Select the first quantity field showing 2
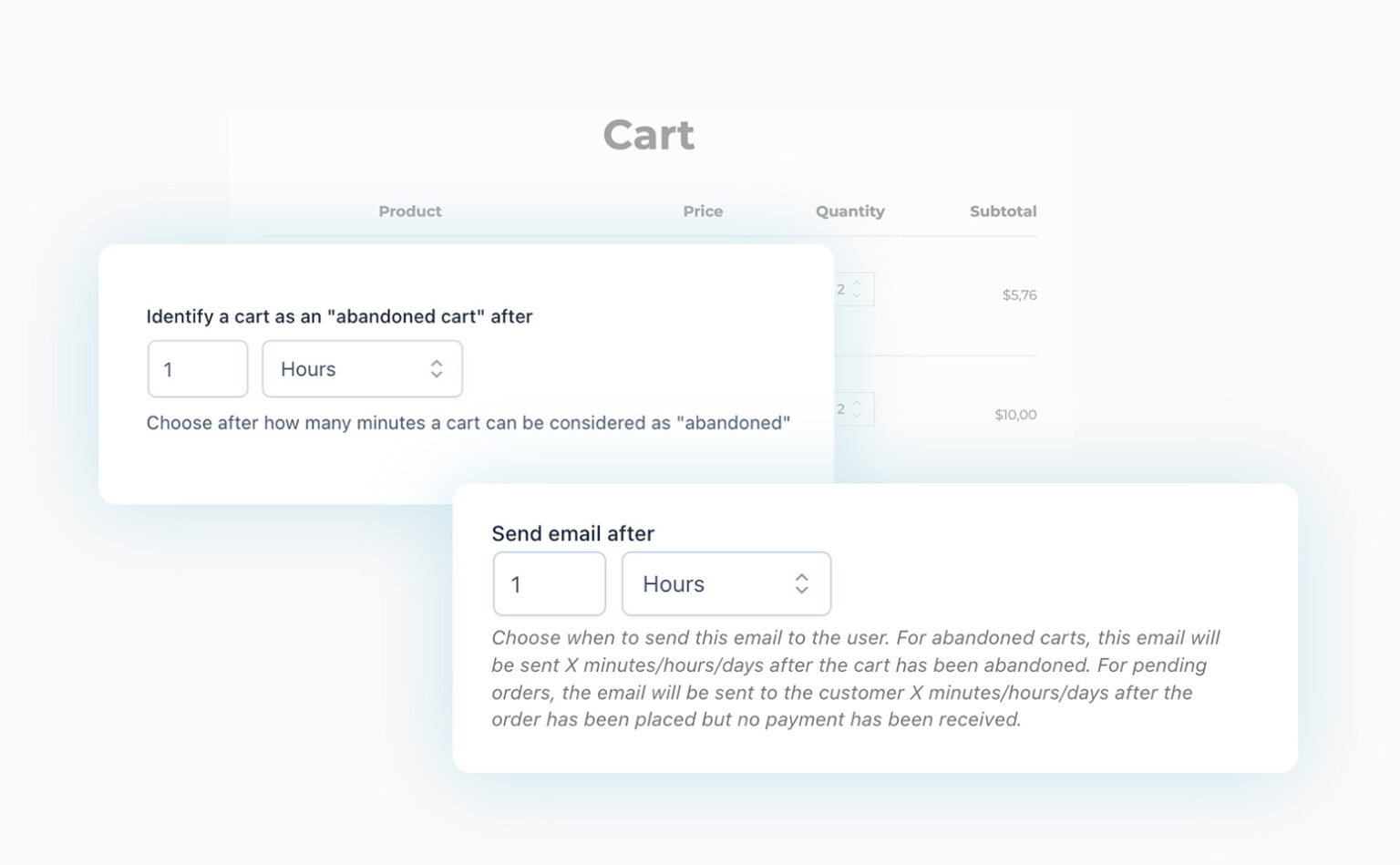The image size is (1400, 865). pos(840,289)
